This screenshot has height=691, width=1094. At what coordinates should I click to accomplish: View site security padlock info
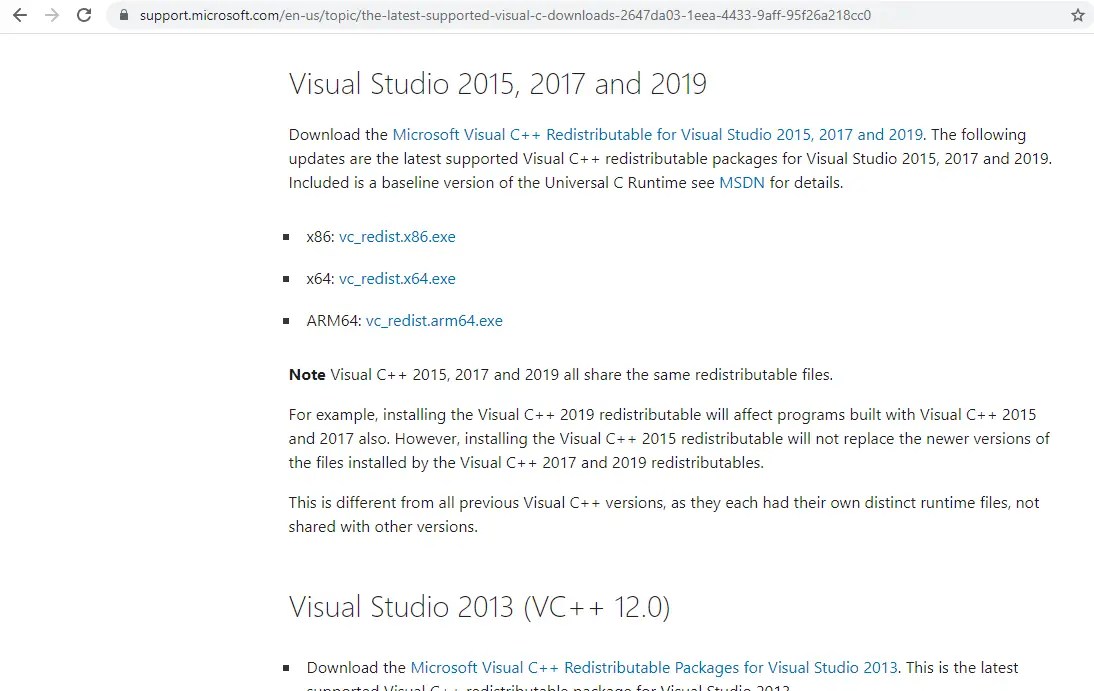click(x=124, y=15)
